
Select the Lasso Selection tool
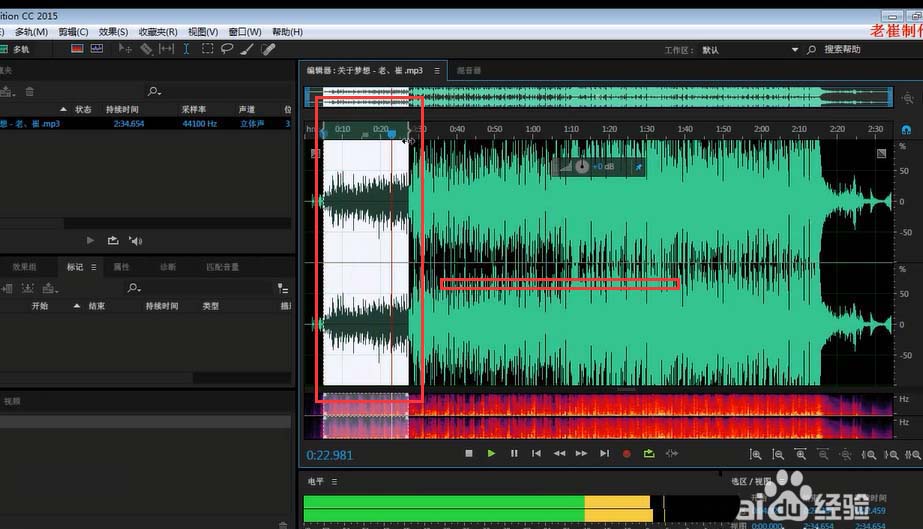tap(227, 48)
